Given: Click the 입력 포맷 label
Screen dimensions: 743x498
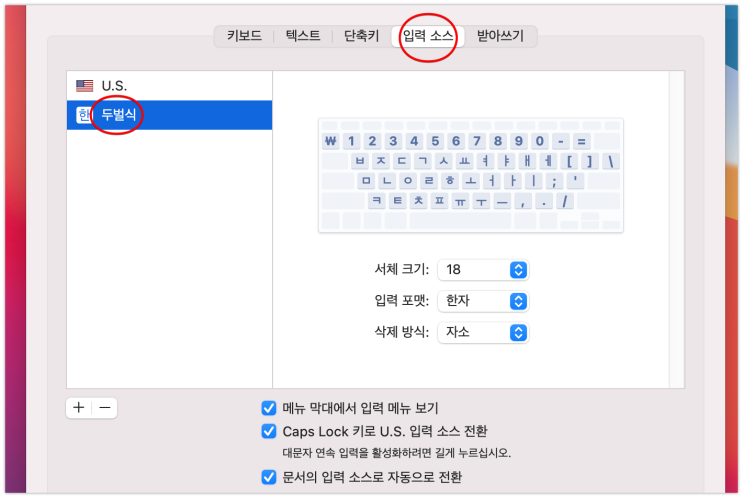Looking at the screenshot, I should 401,300.
